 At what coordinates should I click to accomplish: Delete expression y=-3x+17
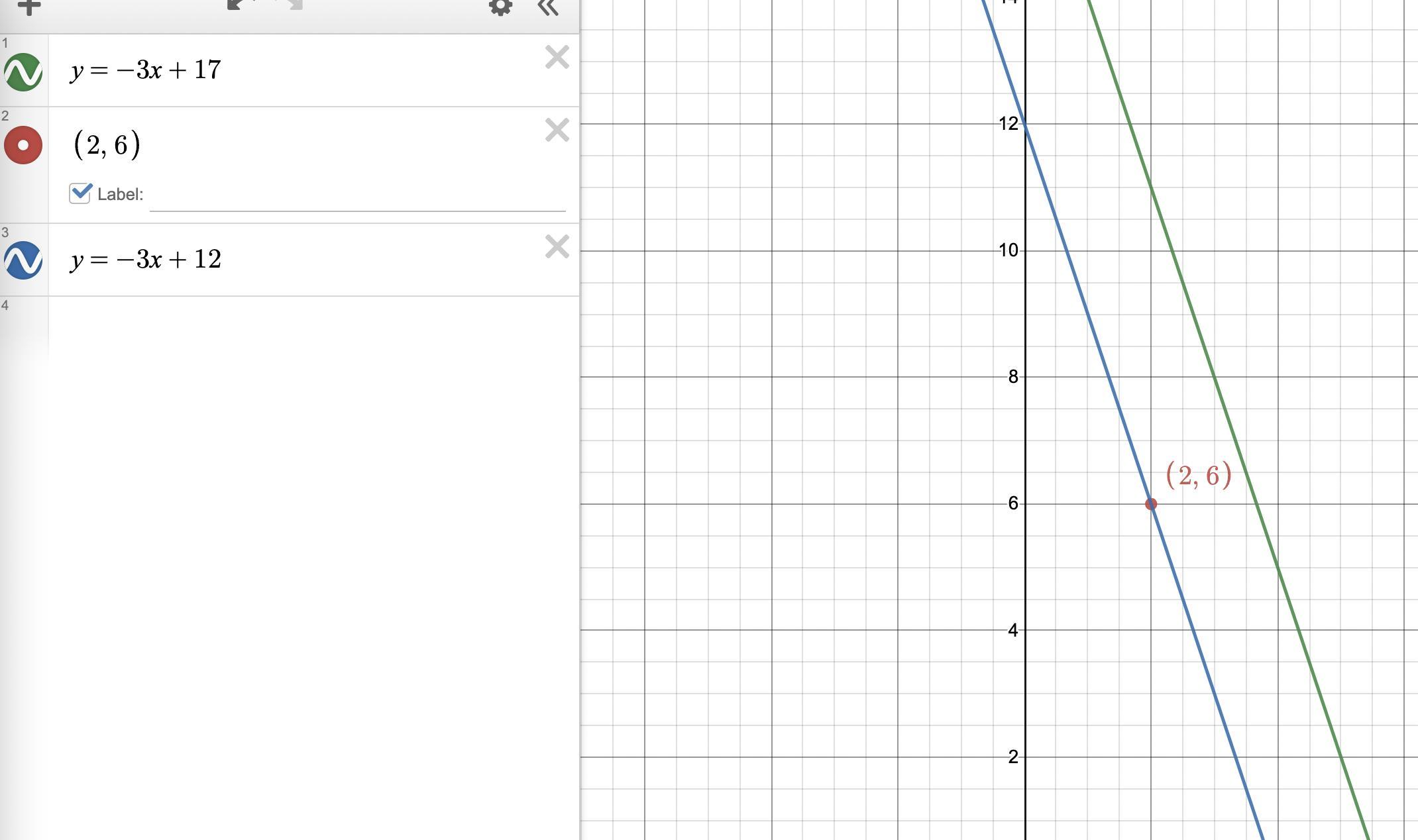pos(557,58)
